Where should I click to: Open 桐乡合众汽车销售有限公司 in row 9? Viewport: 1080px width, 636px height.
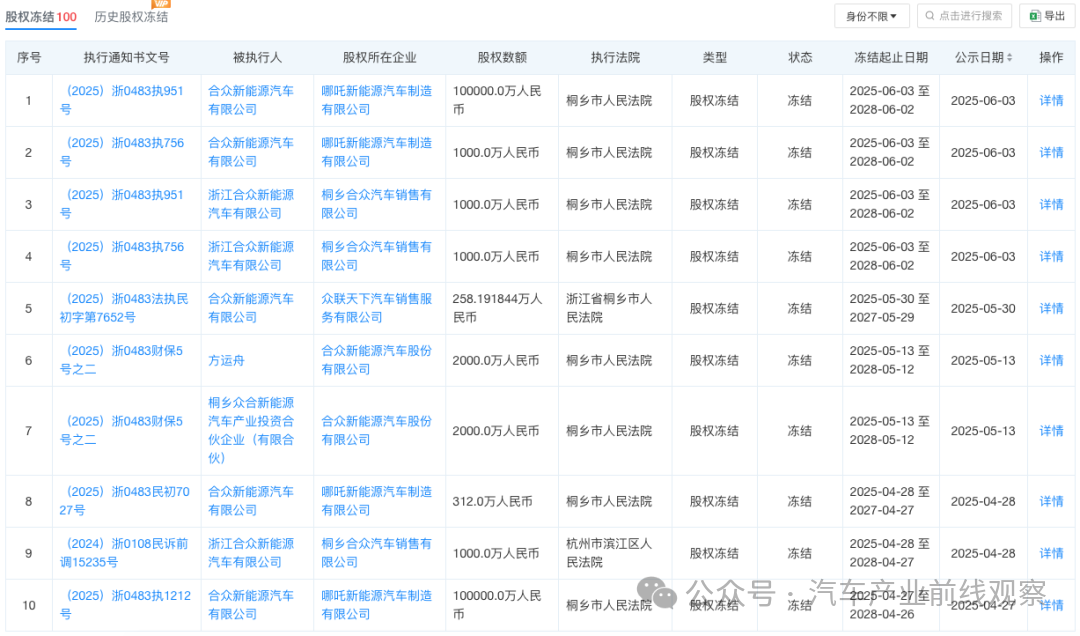pyautogui.click(x=377, y=553)
